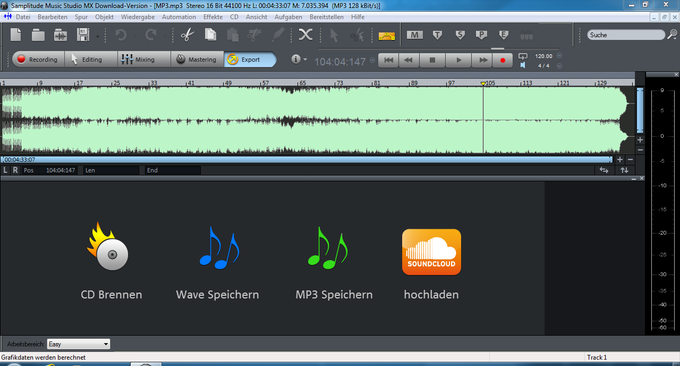Click the yellow playhead marker at bar 105

(x=483, y=83)
